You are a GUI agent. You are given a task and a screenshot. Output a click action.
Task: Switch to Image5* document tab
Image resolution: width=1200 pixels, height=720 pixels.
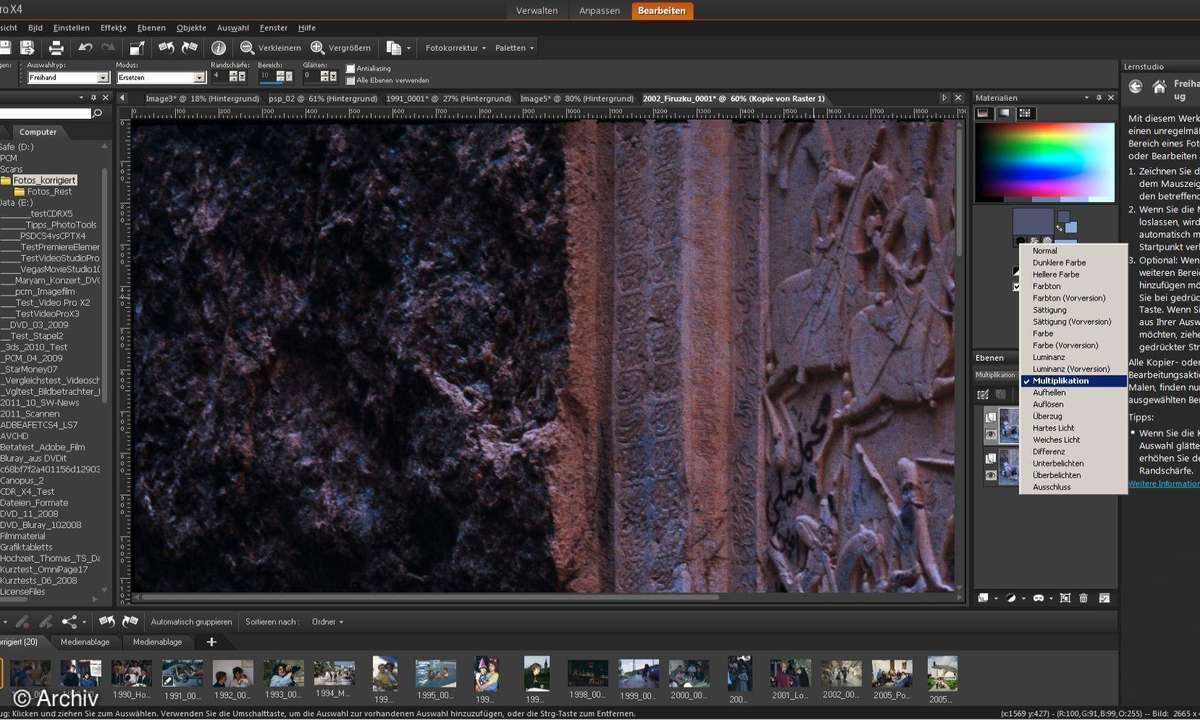point(577,99)
